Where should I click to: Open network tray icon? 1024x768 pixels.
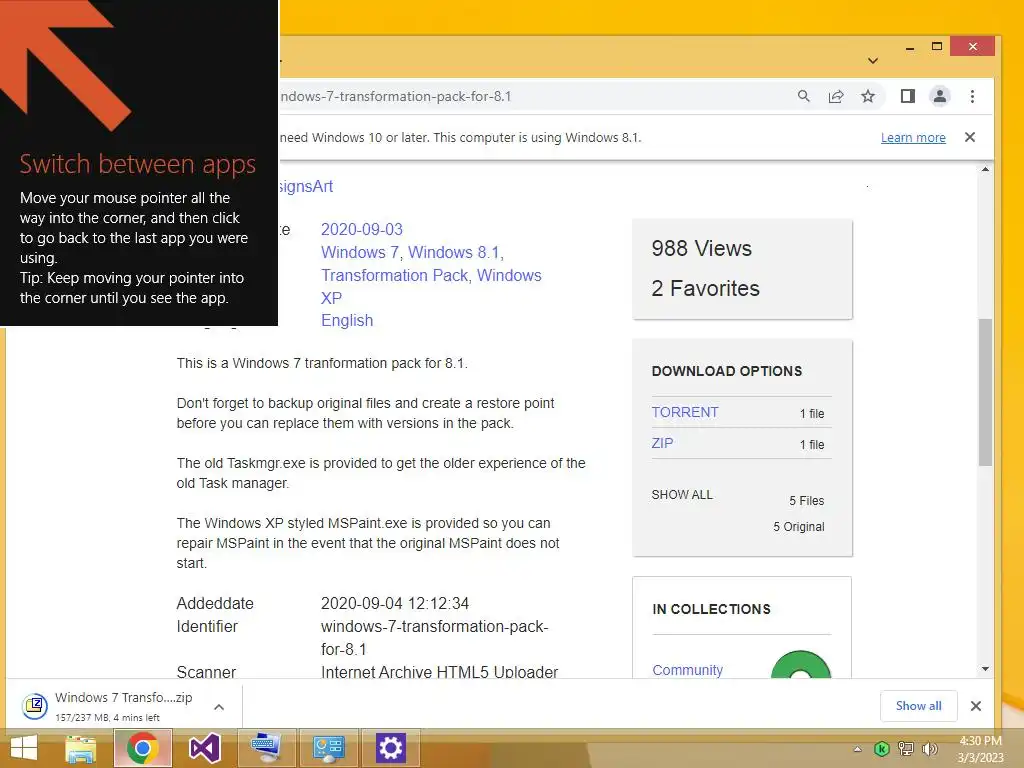[x=906, y=749]
